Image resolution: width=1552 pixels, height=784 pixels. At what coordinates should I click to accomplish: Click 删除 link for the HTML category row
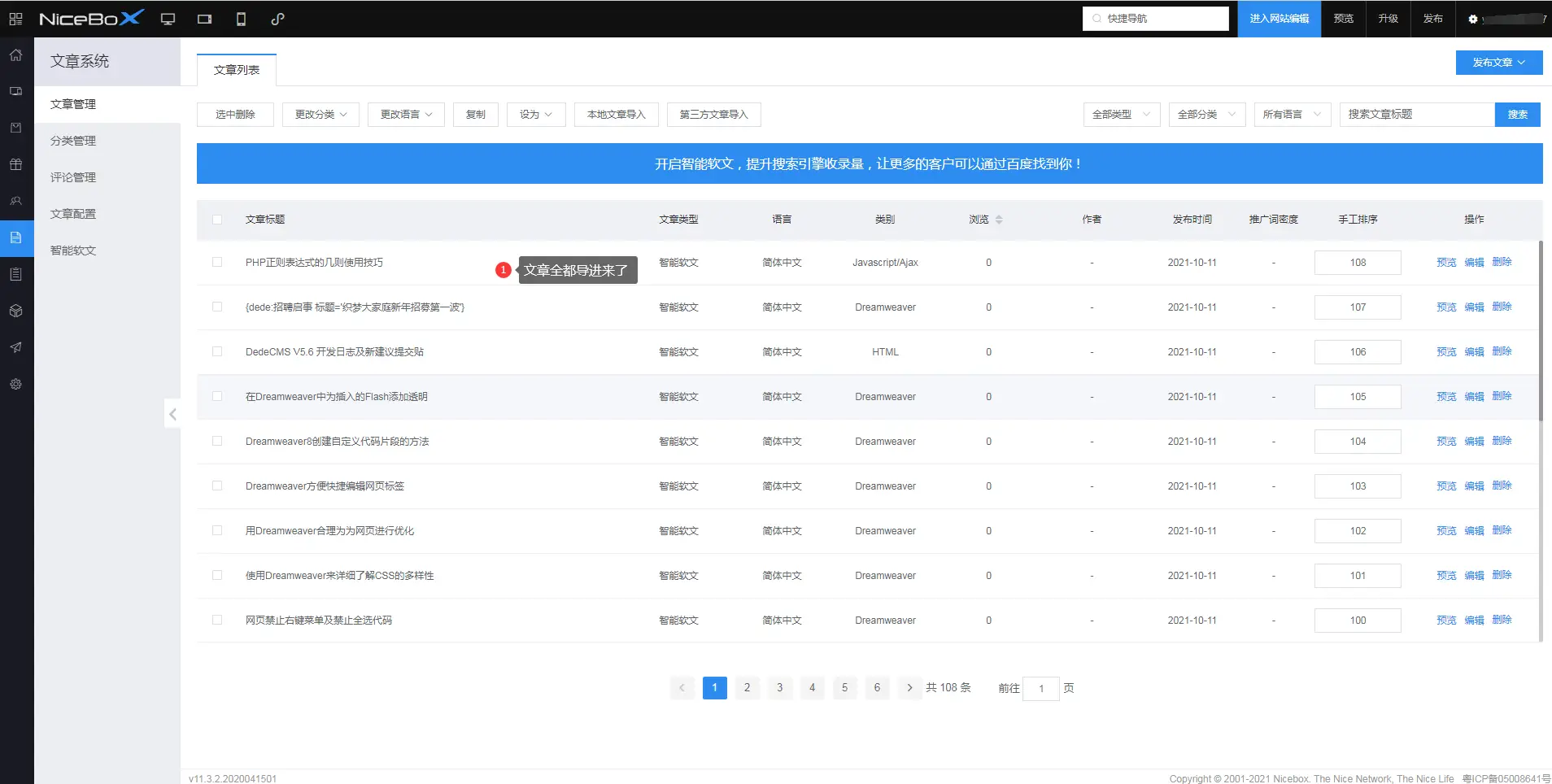[1502, 351]
